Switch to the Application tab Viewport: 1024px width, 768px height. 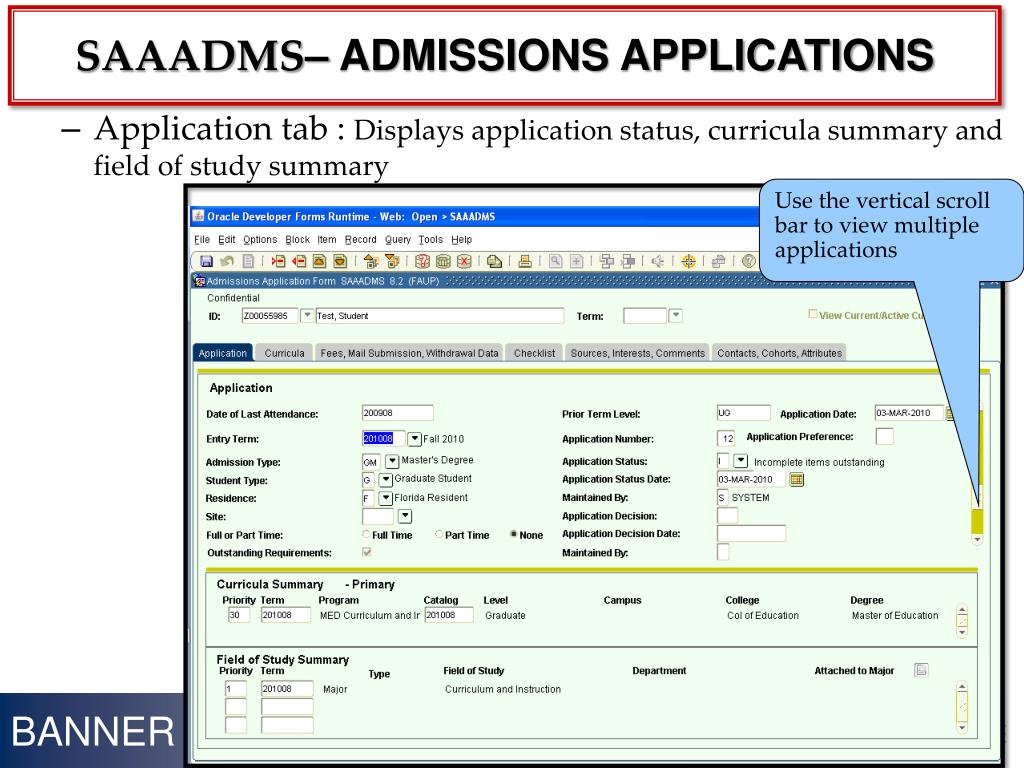223,353
